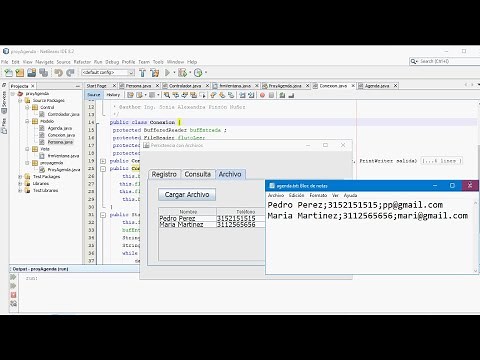Click the Pedro Perez table cell

coord(188,218)
